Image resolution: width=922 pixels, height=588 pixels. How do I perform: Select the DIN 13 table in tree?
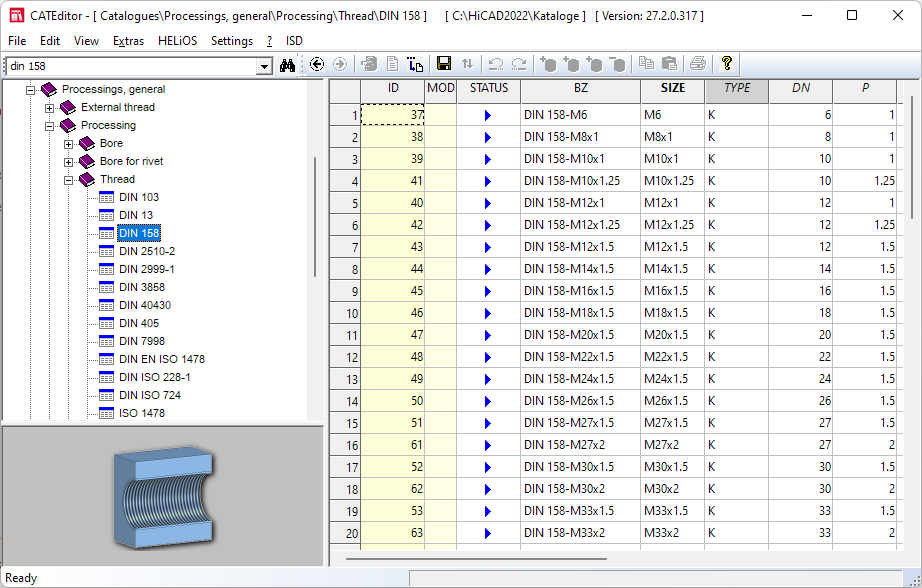coord(136,215)
